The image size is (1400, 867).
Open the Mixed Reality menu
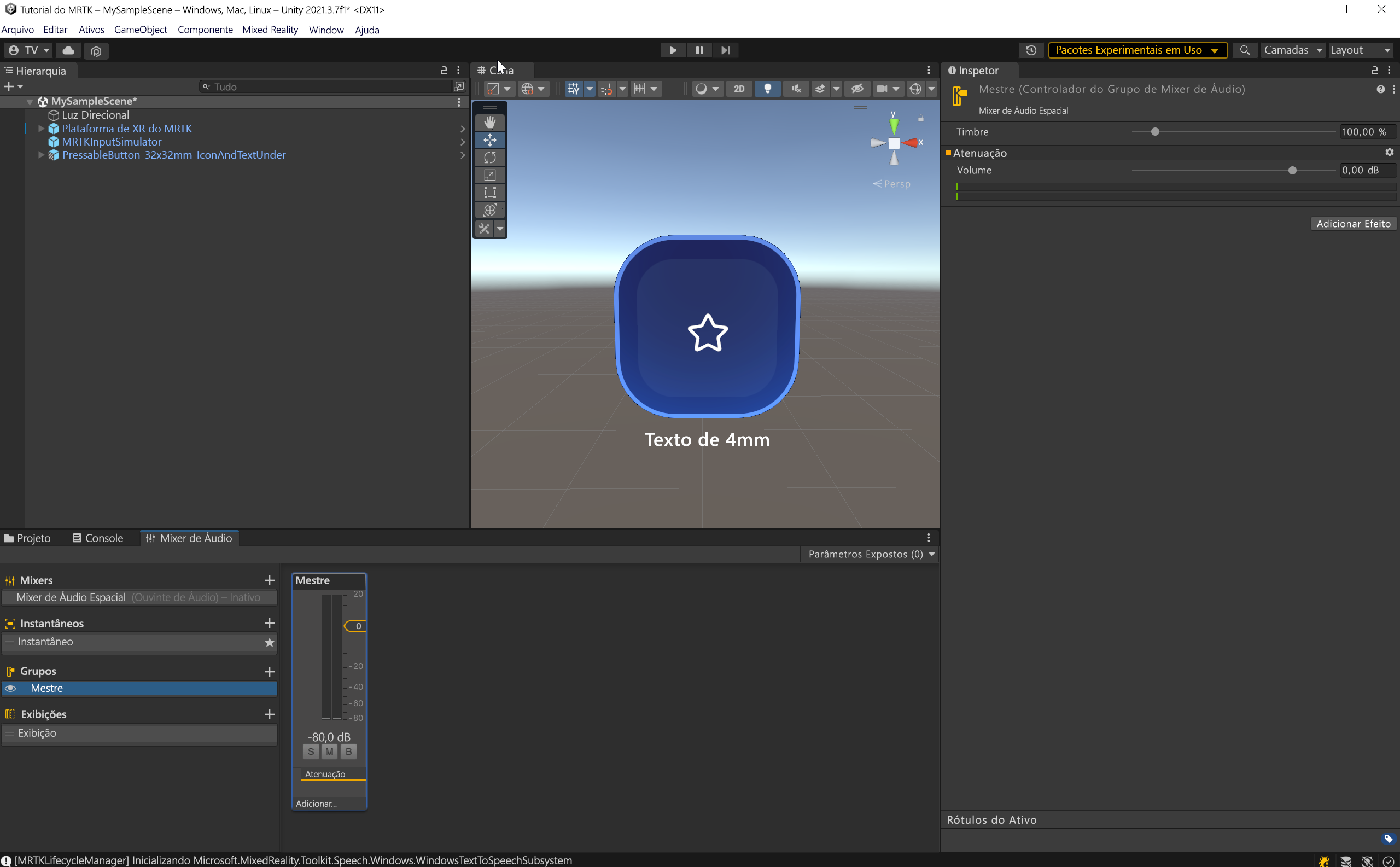click(270, 30)
